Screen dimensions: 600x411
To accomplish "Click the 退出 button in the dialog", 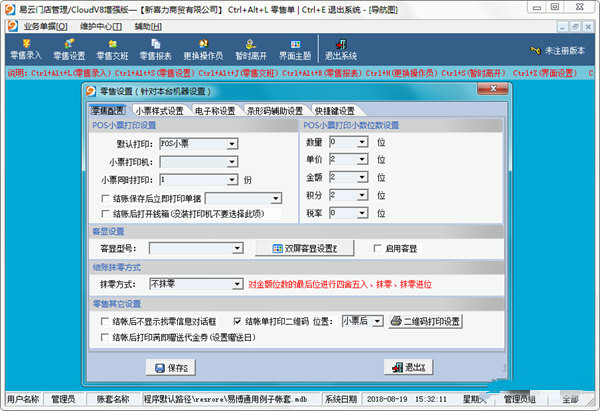I will 408,367.
